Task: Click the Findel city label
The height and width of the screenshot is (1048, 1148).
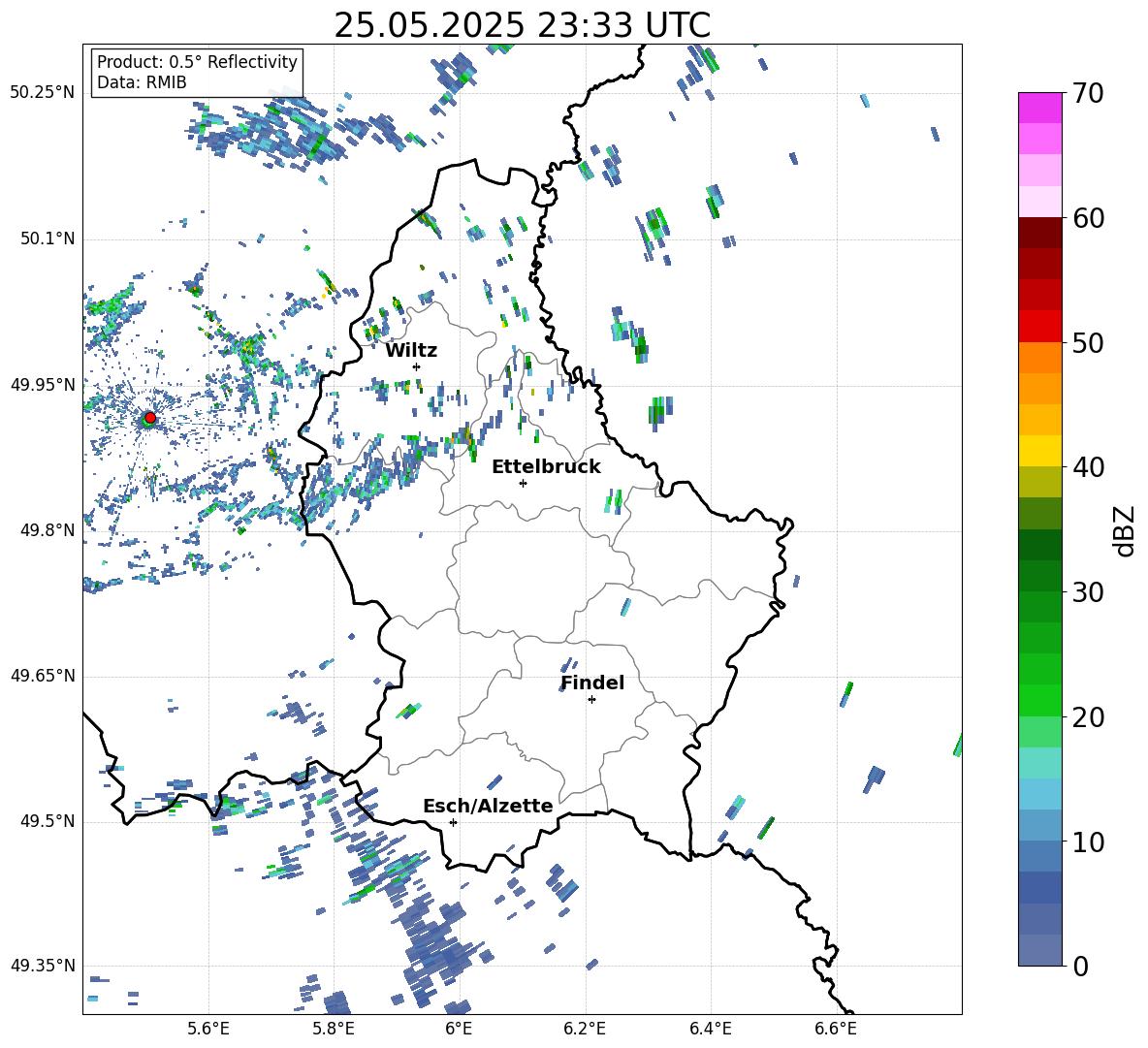Action: 592,683
